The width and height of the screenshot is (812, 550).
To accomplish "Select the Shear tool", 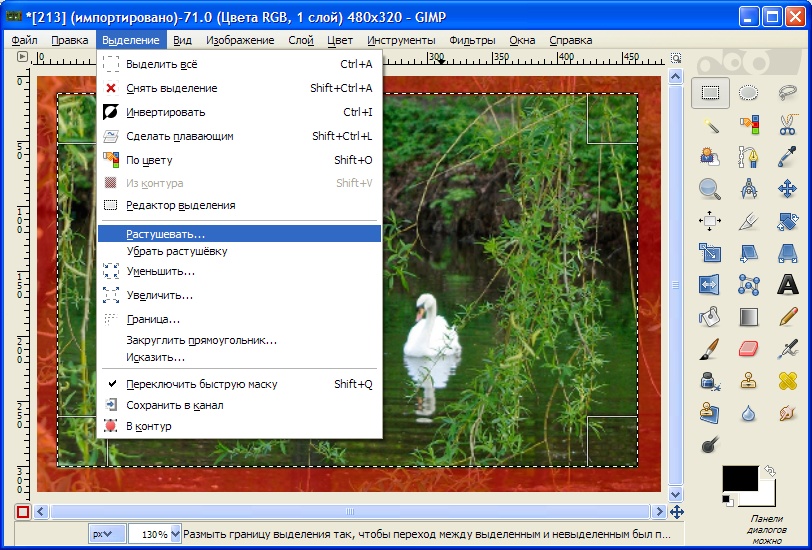I will pos(748,253).
